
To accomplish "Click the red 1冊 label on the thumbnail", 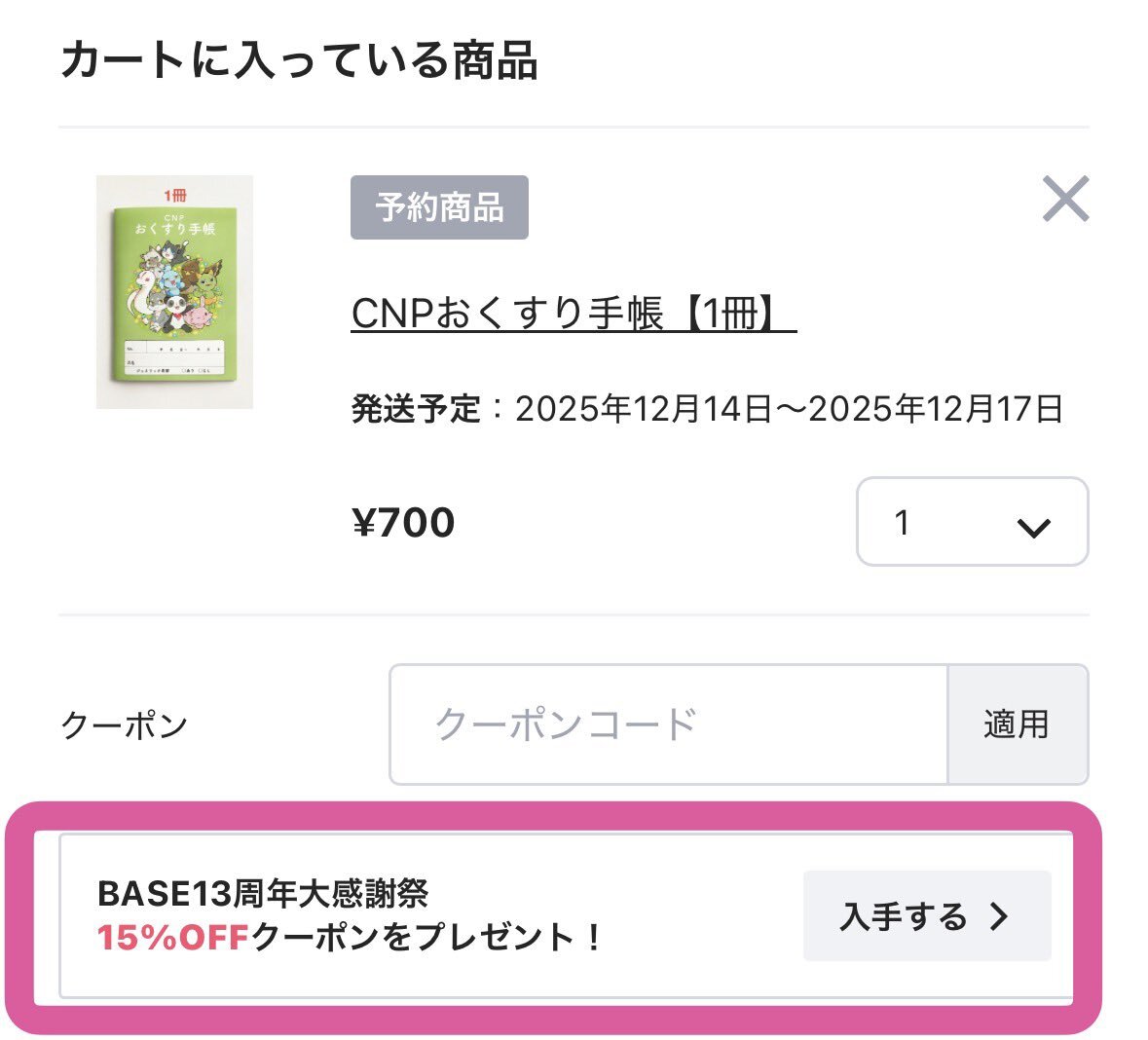I will pos(175,195).
